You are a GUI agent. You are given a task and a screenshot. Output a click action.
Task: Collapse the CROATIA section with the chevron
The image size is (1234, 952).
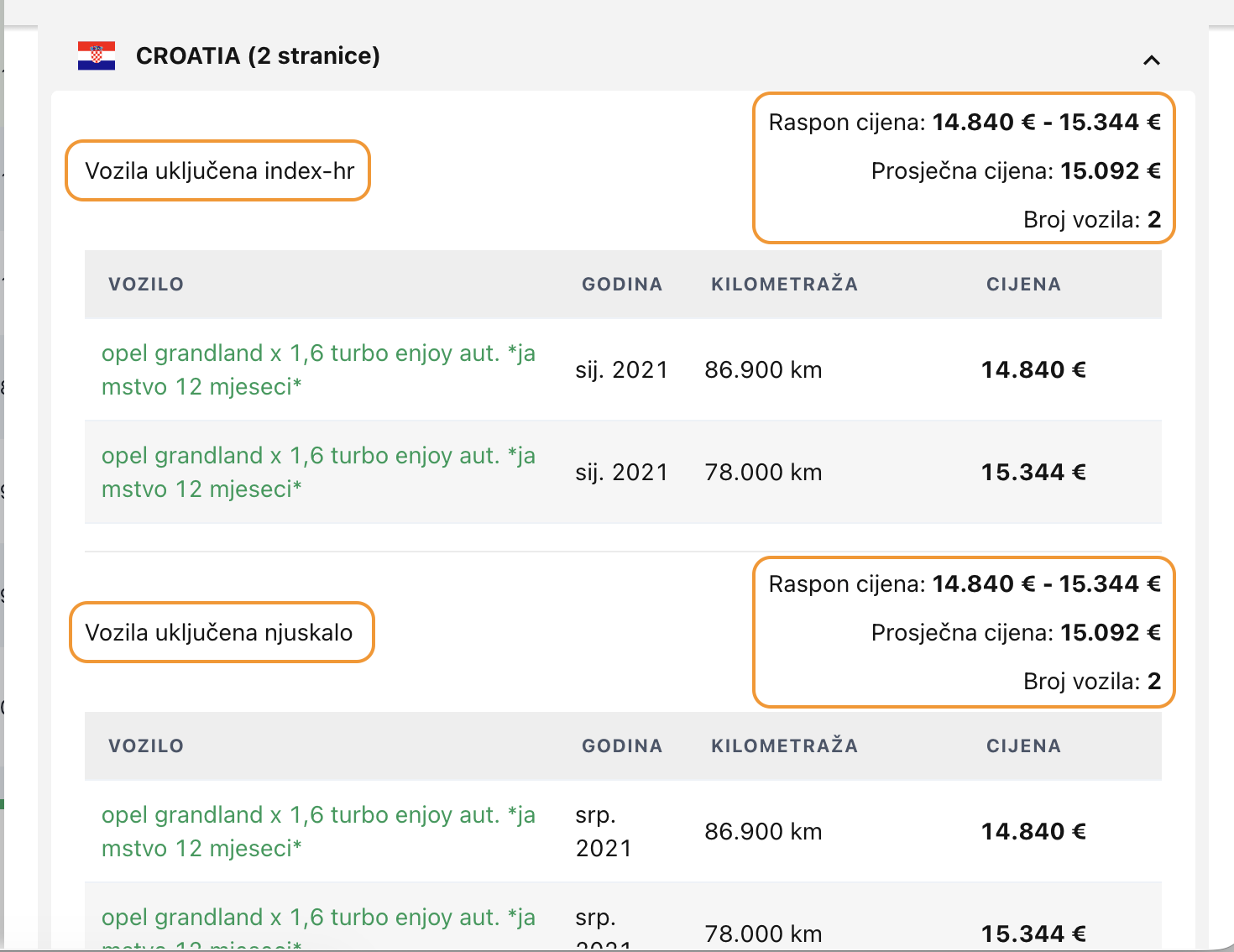[1152, 60]
